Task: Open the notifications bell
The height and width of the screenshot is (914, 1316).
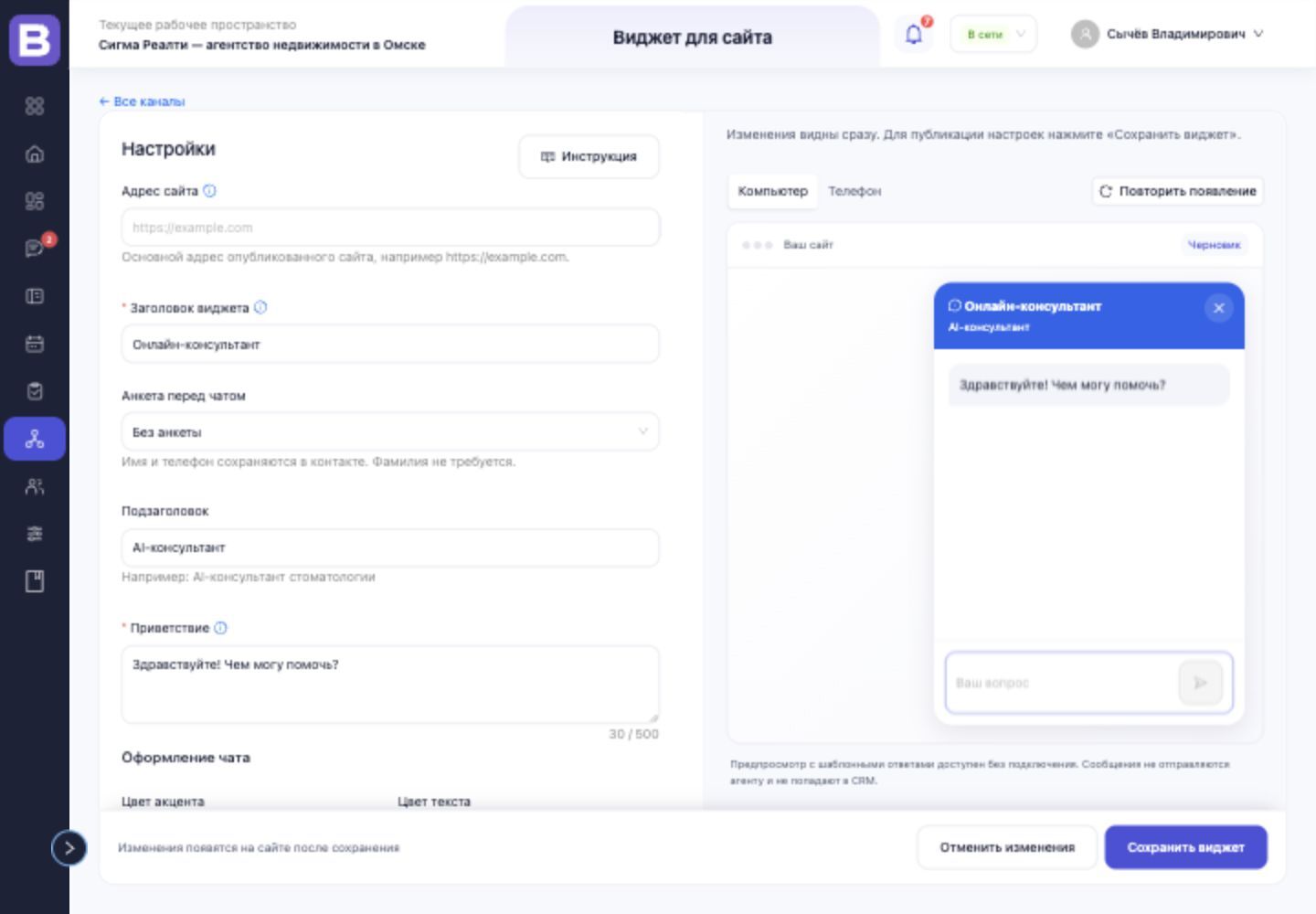Action: point(913,35)
